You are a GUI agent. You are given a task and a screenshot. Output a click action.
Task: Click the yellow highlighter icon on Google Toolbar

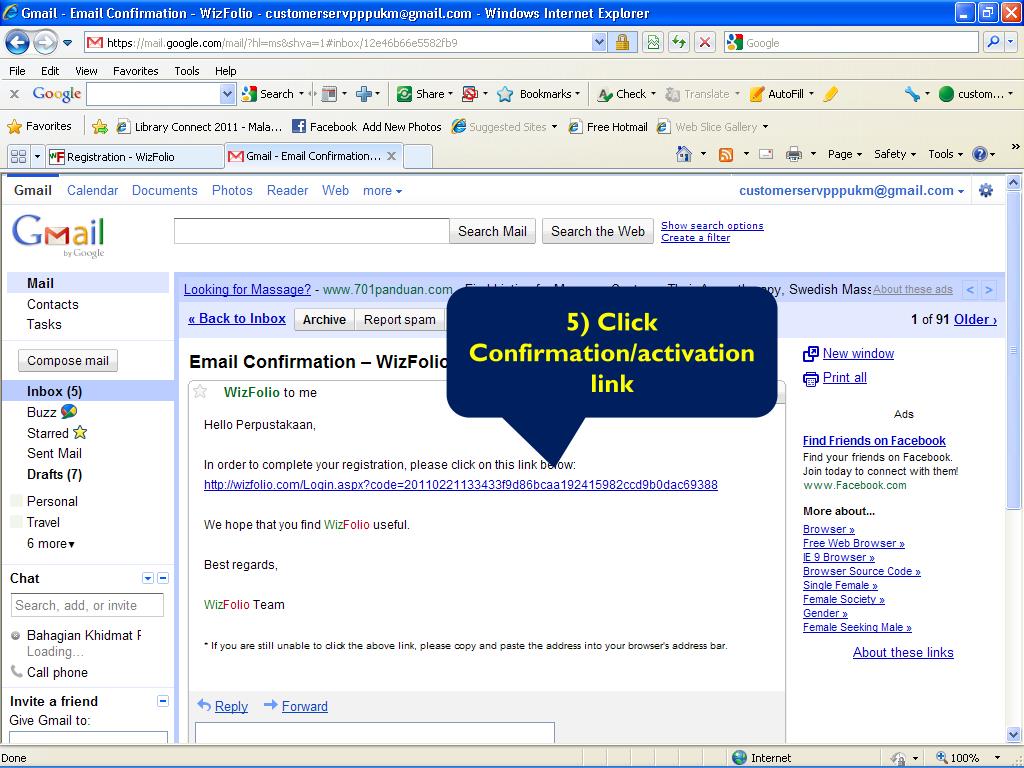pos(831,94)
